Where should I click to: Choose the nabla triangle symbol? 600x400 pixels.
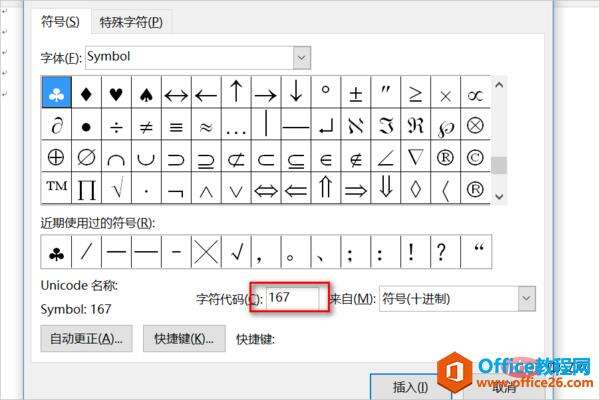(416, 157)
